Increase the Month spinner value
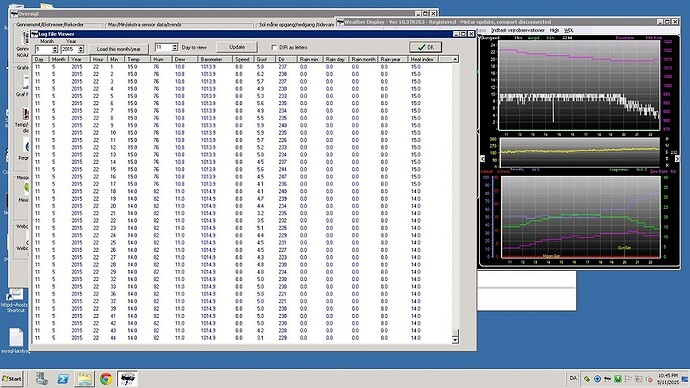690x388 pixels. tap(55, 48)
